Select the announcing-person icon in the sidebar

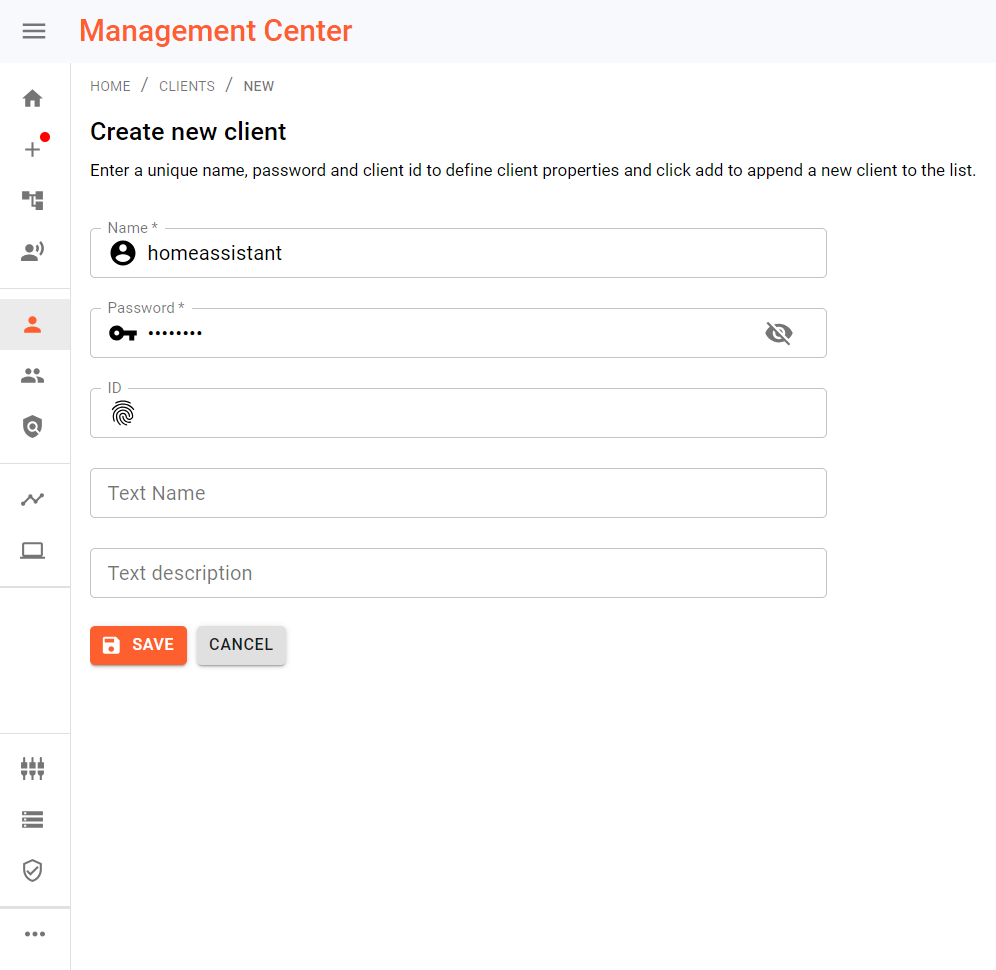(33, 250)
